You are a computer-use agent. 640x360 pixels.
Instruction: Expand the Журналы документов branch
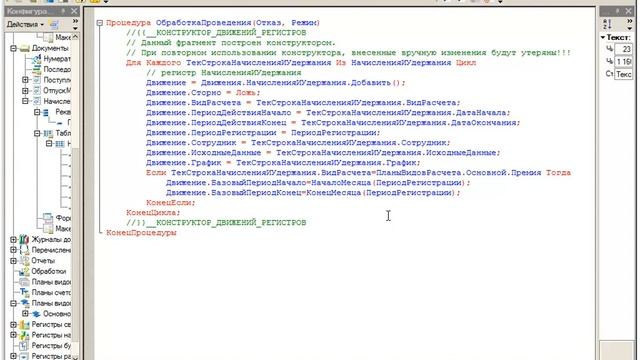click(13, 239)
